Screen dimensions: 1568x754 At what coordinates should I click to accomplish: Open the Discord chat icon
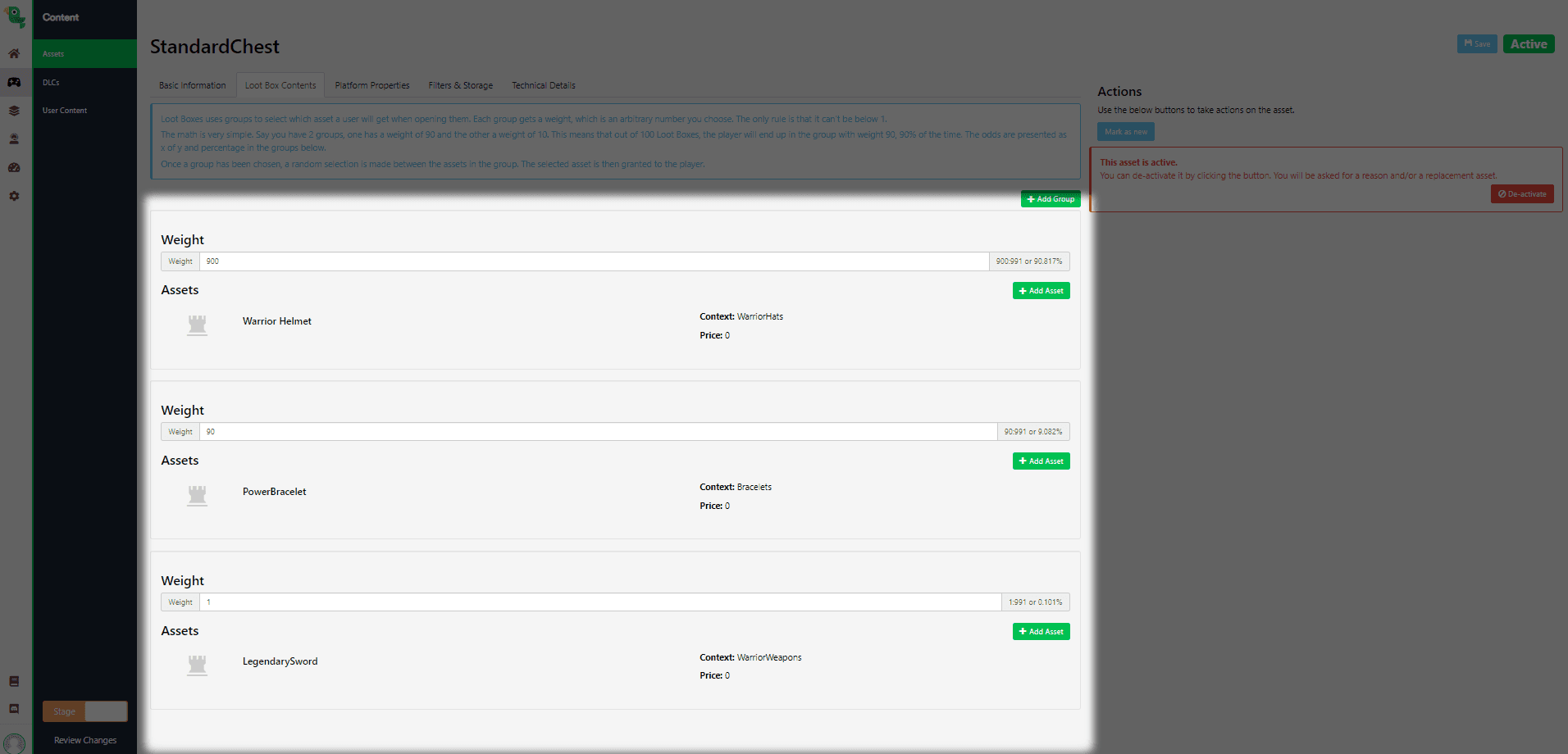[x=14, y=709]
